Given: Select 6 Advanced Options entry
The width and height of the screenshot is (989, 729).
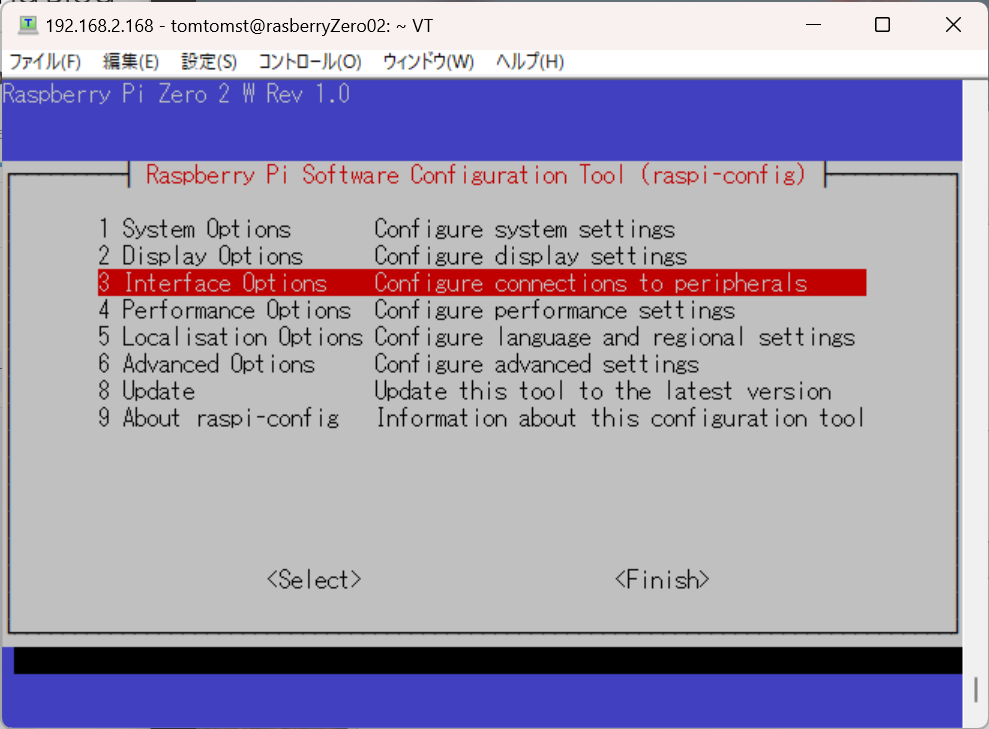Looking at the screenshot, I should (x=482, y=364).
